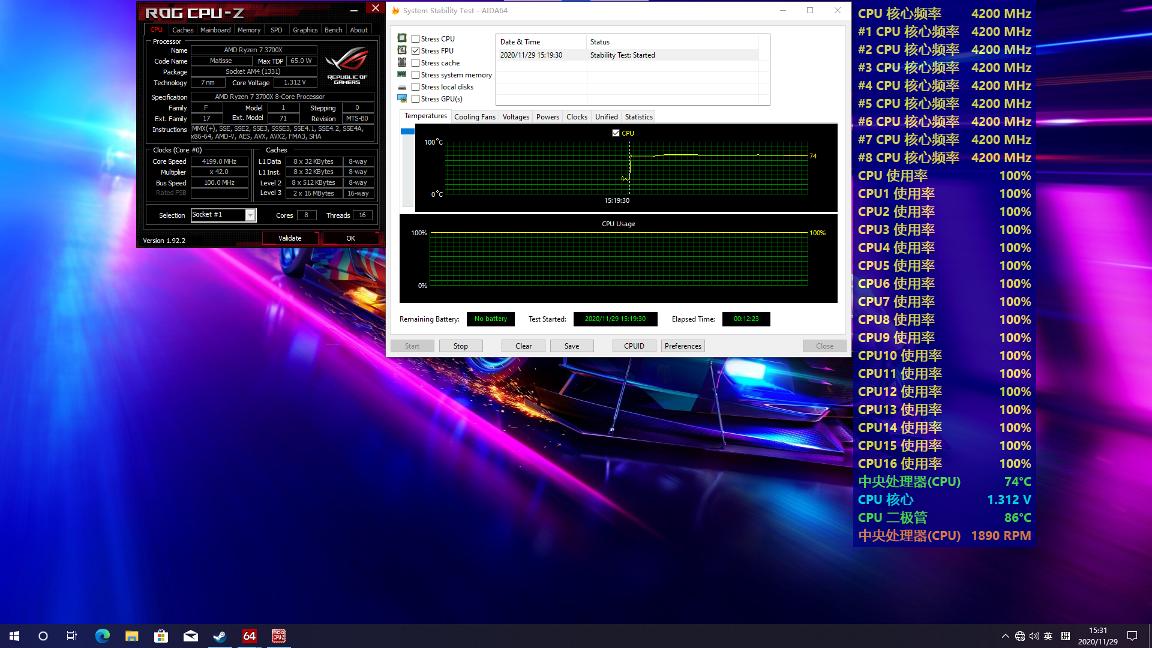1152x648 pixels.
Task: Launch Steam from the taskbar
Action: click(x=220, y=636)
